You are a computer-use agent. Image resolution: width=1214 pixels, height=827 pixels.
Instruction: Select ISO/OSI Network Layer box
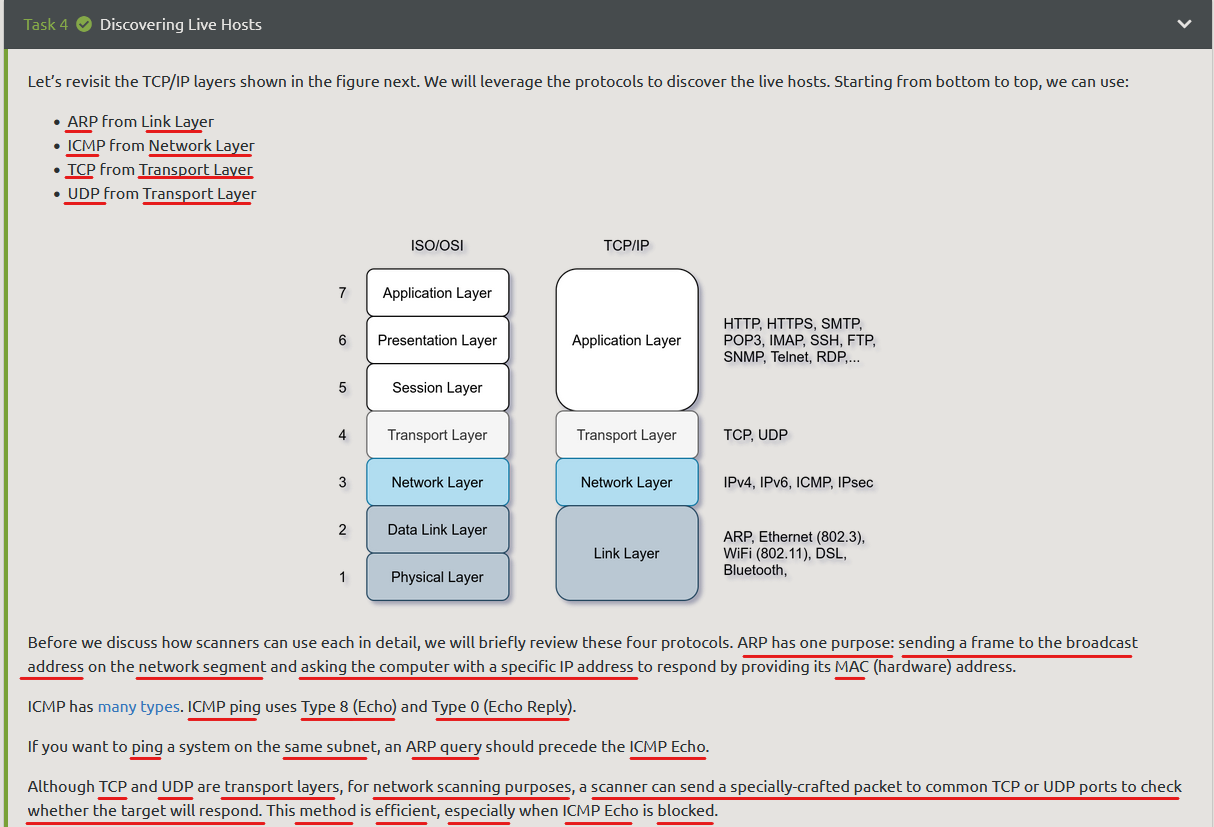click(438, 482)
